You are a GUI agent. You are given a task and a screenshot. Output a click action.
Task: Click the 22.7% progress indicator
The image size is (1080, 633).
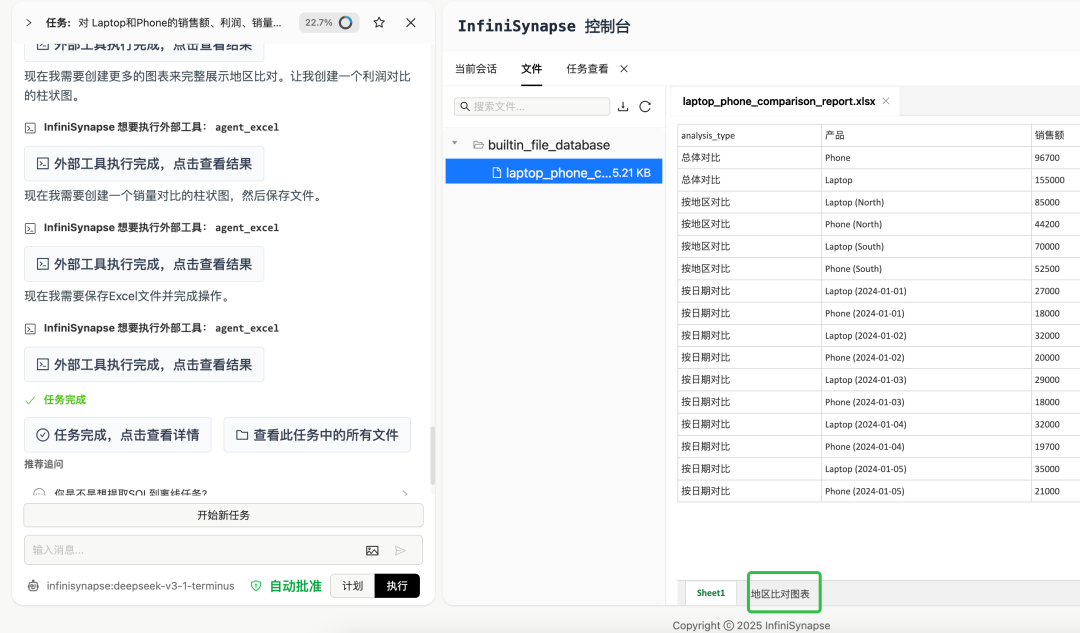tap(329, 23)
